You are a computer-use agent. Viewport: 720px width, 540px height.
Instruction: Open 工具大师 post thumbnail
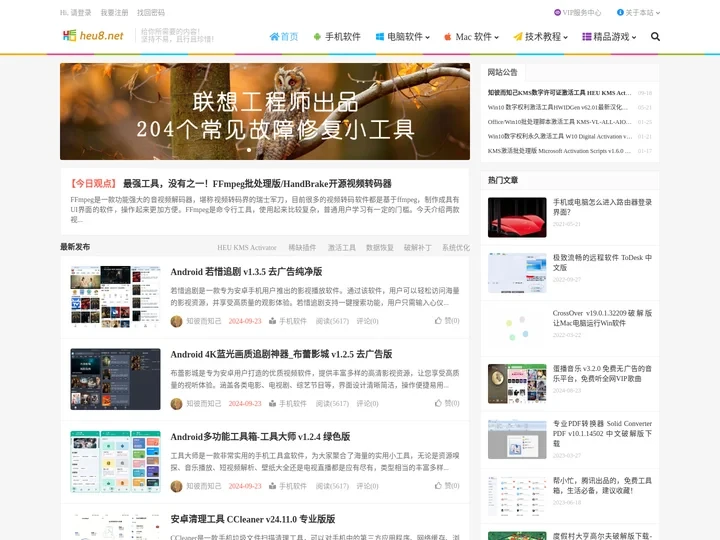[x=115, y=461]
